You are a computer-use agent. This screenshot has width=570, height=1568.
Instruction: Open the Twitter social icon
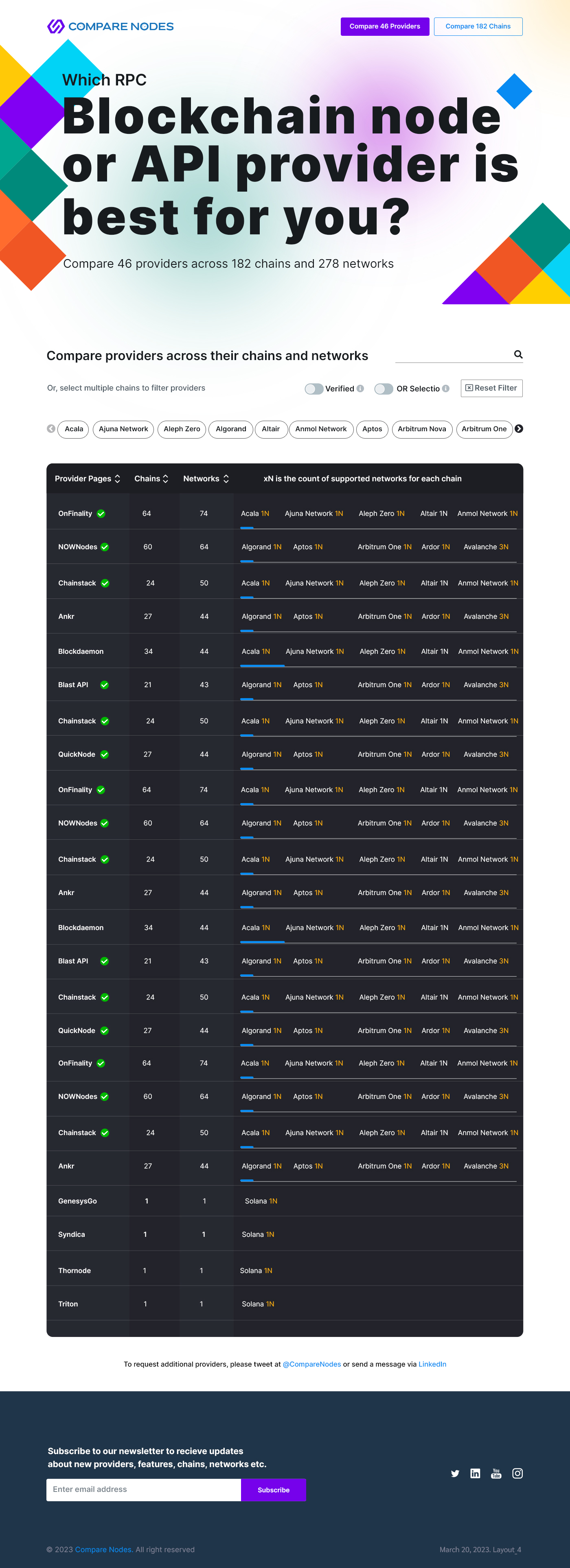point(455,1473)
